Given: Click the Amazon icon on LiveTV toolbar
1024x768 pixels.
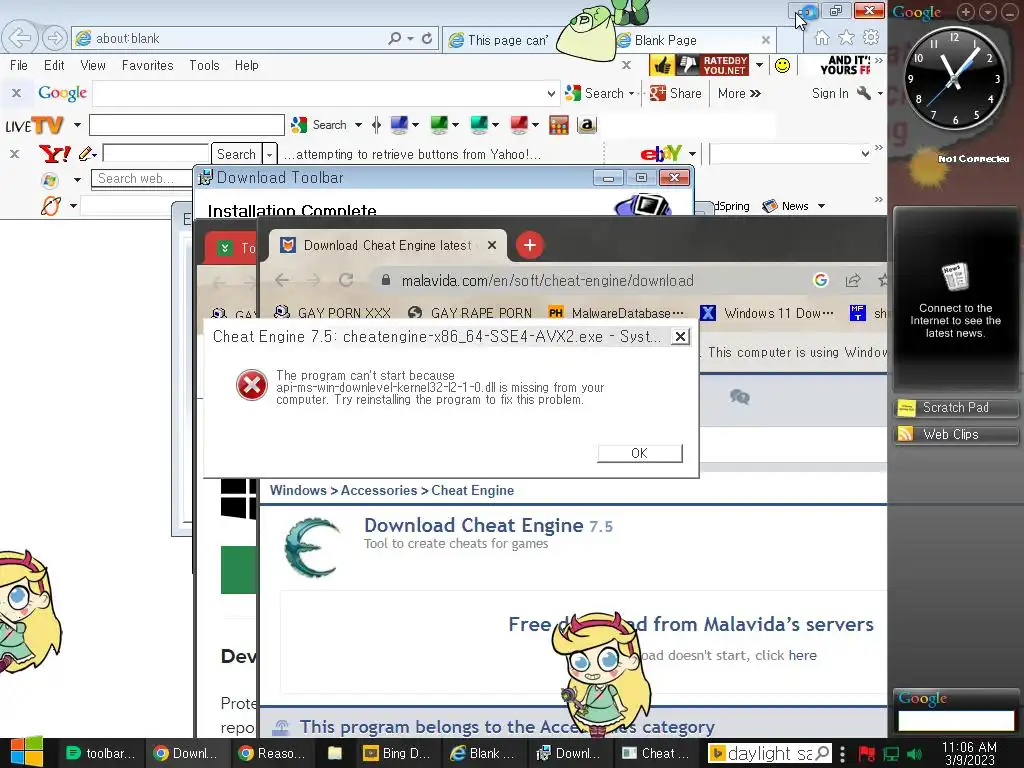Looking at the screenshot, I should (x=586, y=125).
